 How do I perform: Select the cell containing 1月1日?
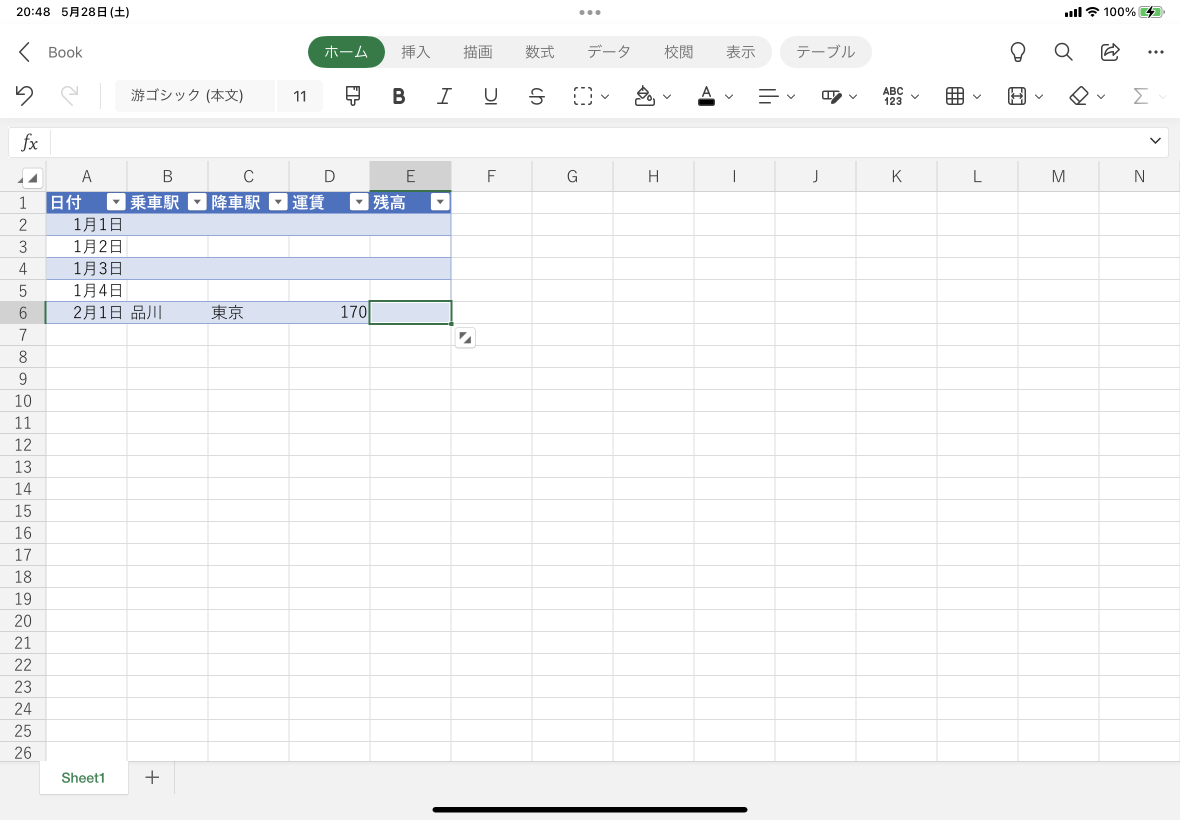pyautogui.click(x=87, y=225)
